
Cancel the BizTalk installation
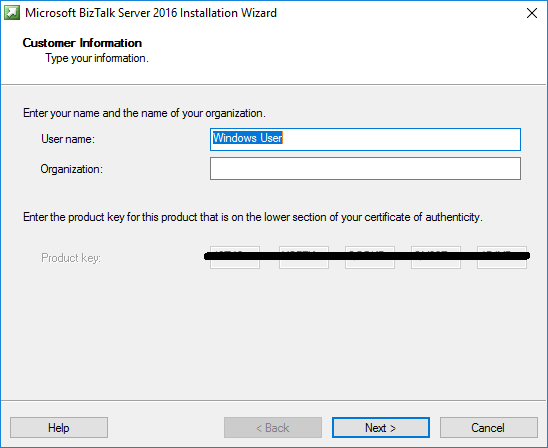(489, 427)
